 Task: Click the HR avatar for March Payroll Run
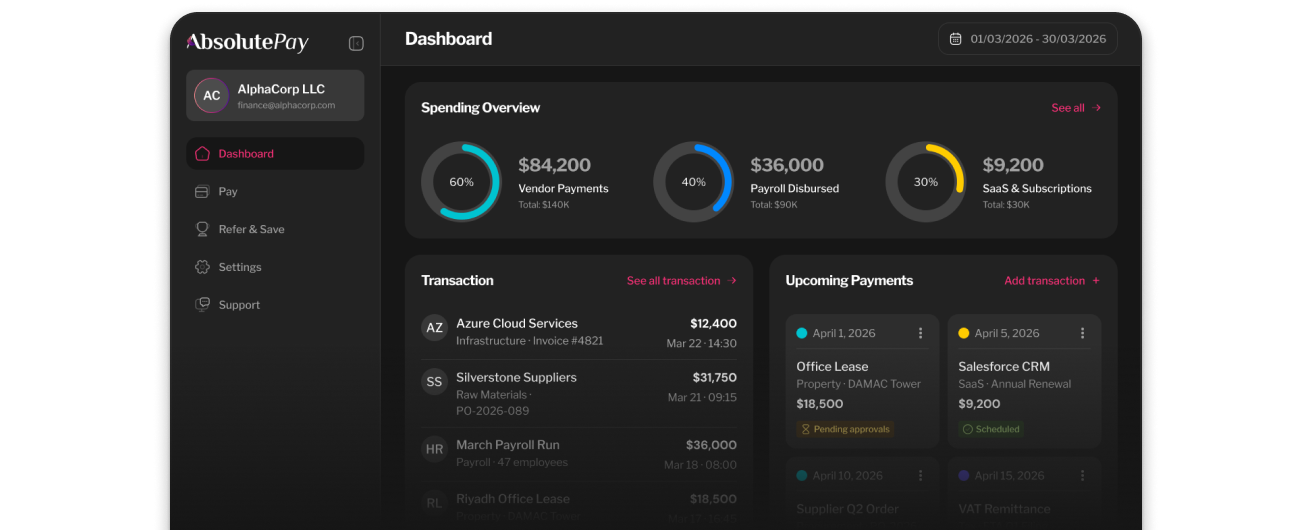click(x=434, y=449)
